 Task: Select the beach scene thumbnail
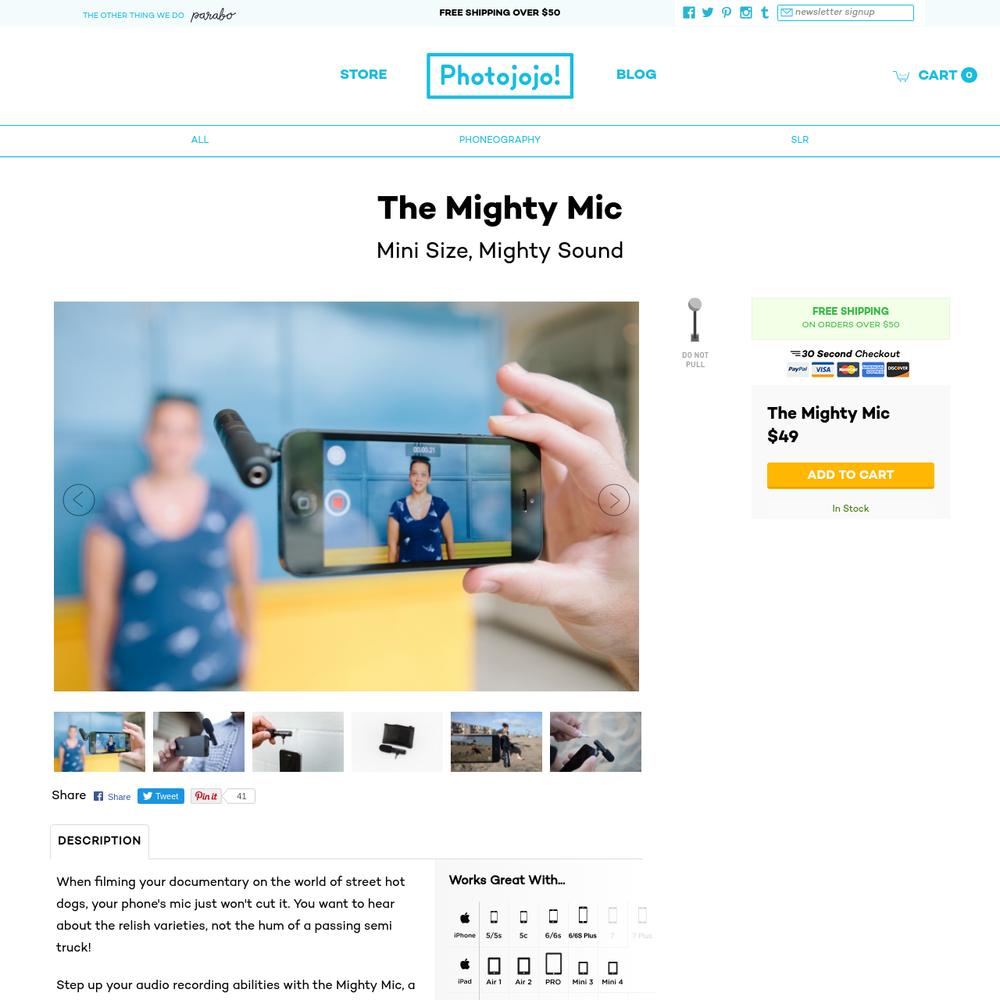click(496, 742)
